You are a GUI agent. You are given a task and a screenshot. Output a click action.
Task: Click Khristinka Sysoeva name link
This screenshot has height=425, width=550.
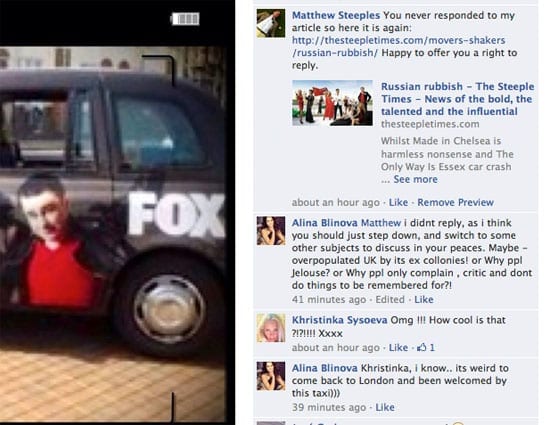(340, 320)
